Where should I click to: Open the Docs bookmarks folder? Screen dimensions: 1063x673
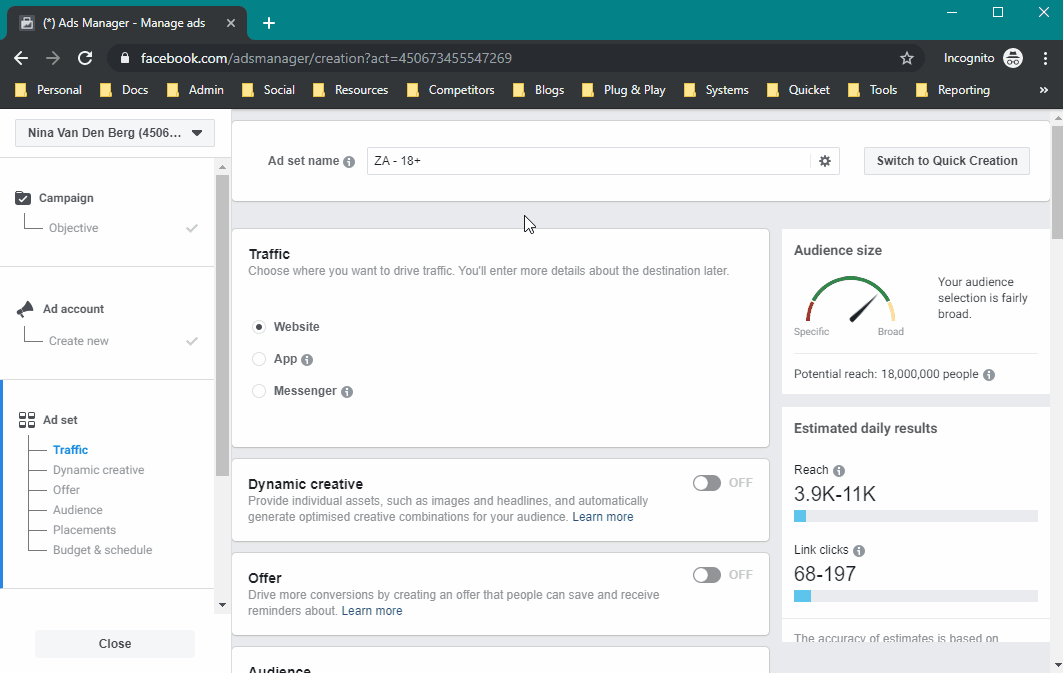[124, 89]
